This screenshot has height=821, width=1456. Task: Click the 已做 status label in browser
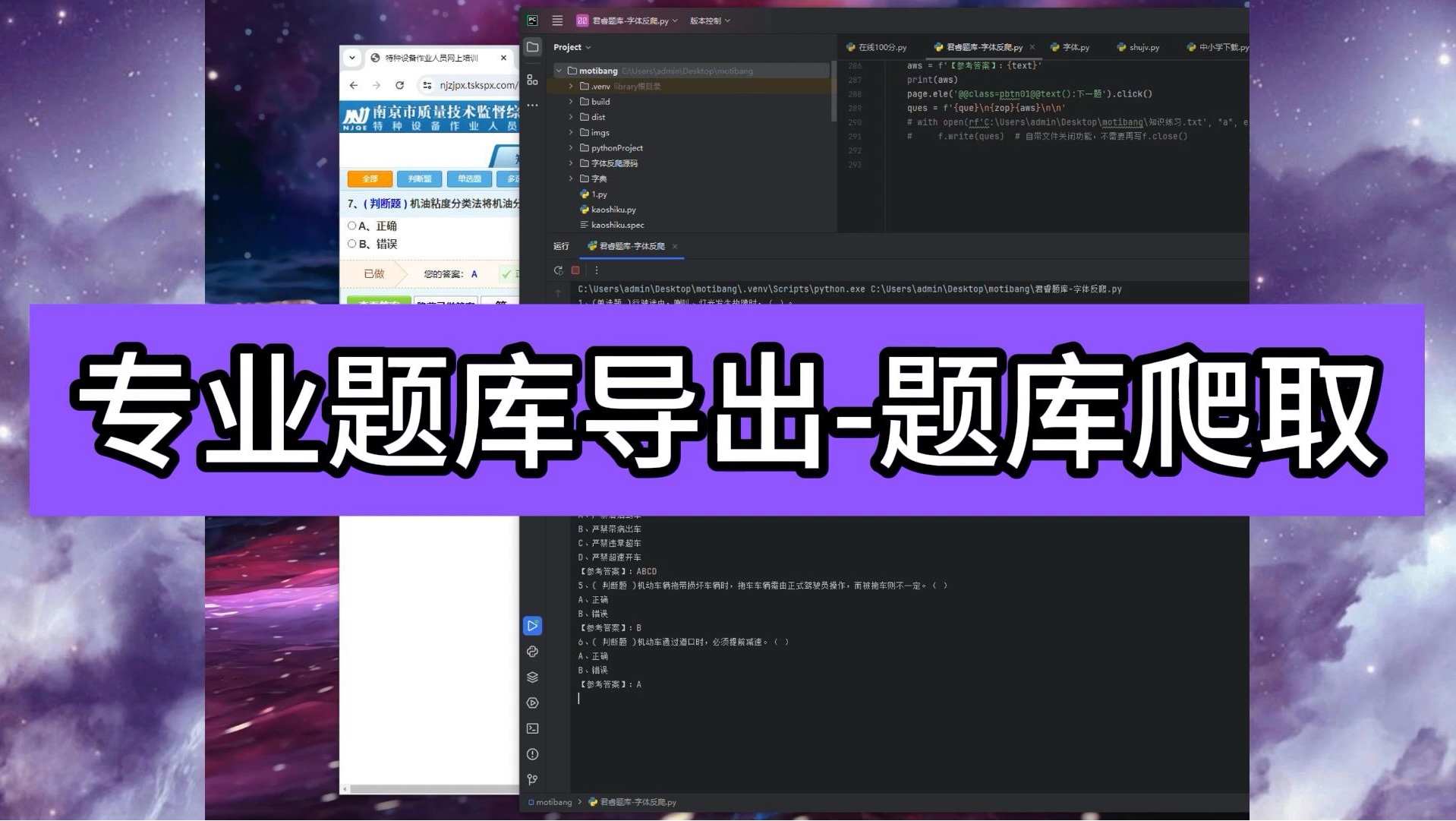pyautogui.click(x=374, y=273)
